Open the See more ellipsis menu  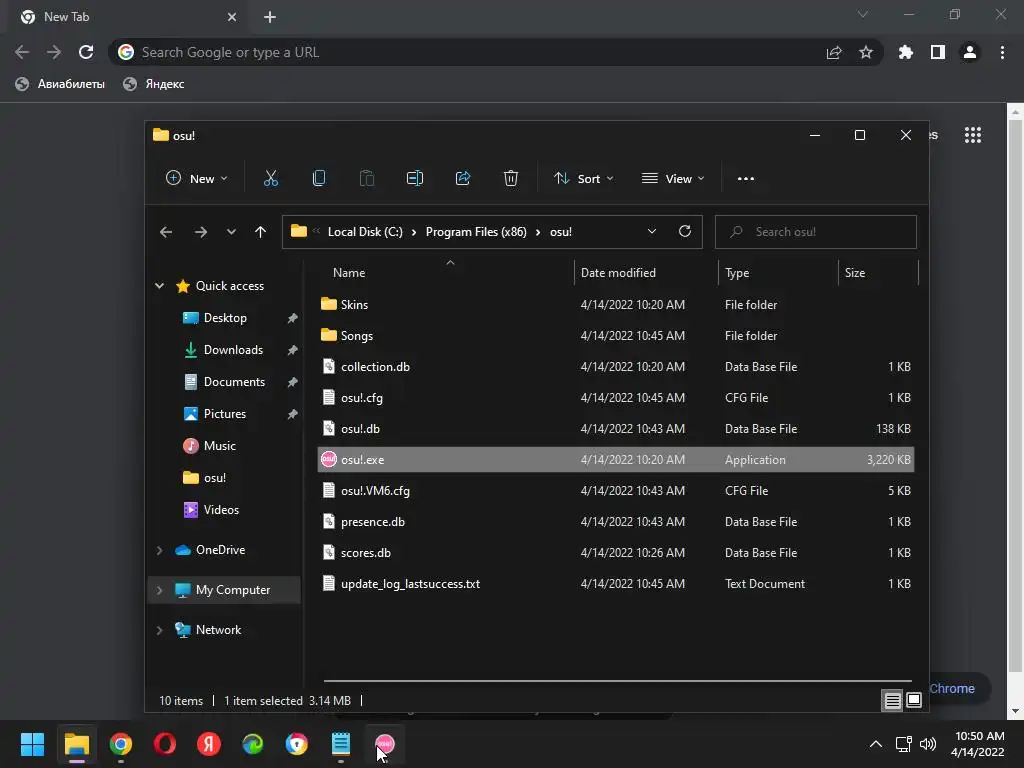(x=746, y=178)
